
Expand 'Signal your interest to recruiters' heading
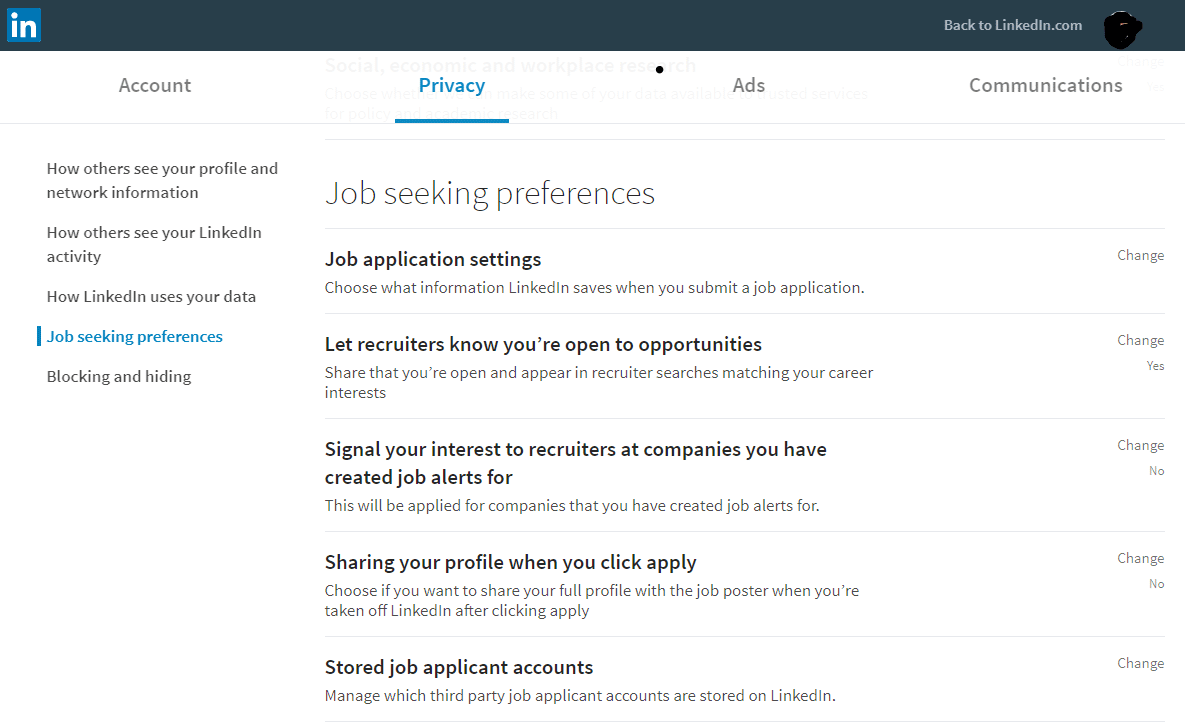click(576, 463)
